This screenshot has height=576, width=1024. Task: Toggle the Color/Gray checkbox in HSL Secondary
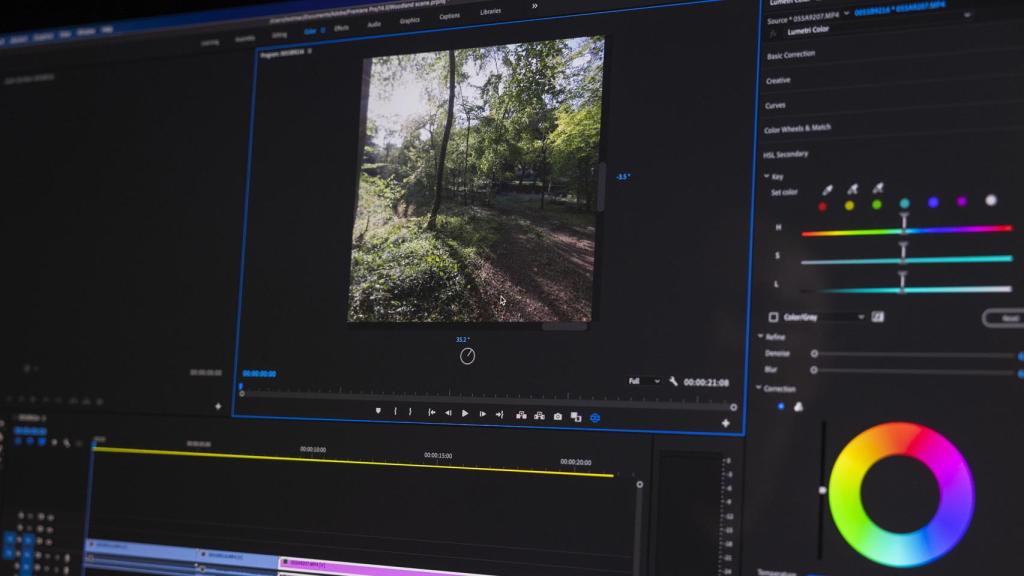click(x=775, y=315)
